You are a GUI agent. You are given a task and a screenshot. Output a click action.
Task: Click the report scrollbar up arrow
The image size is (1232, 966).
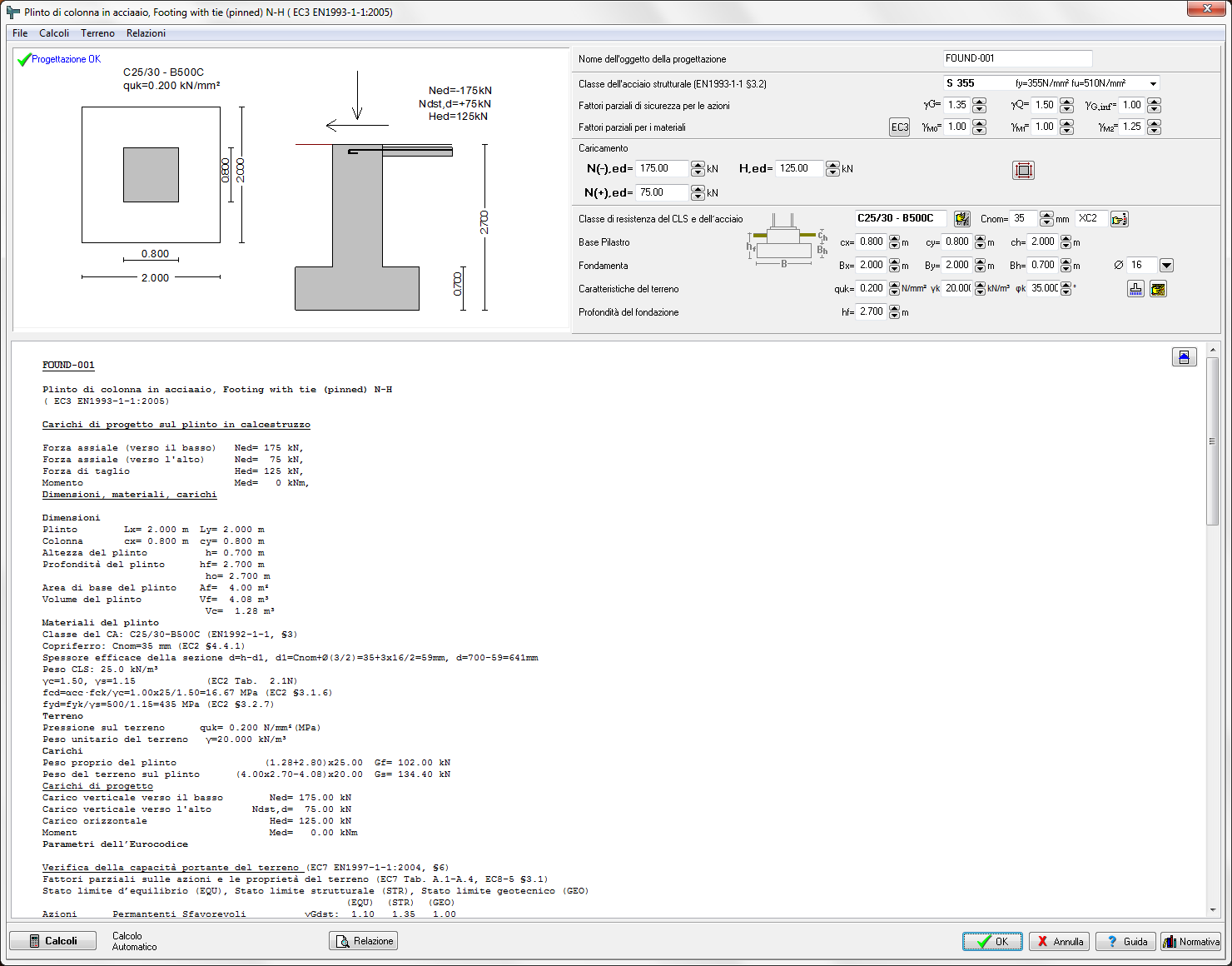pyautogui.click(x=1212, y=350)
